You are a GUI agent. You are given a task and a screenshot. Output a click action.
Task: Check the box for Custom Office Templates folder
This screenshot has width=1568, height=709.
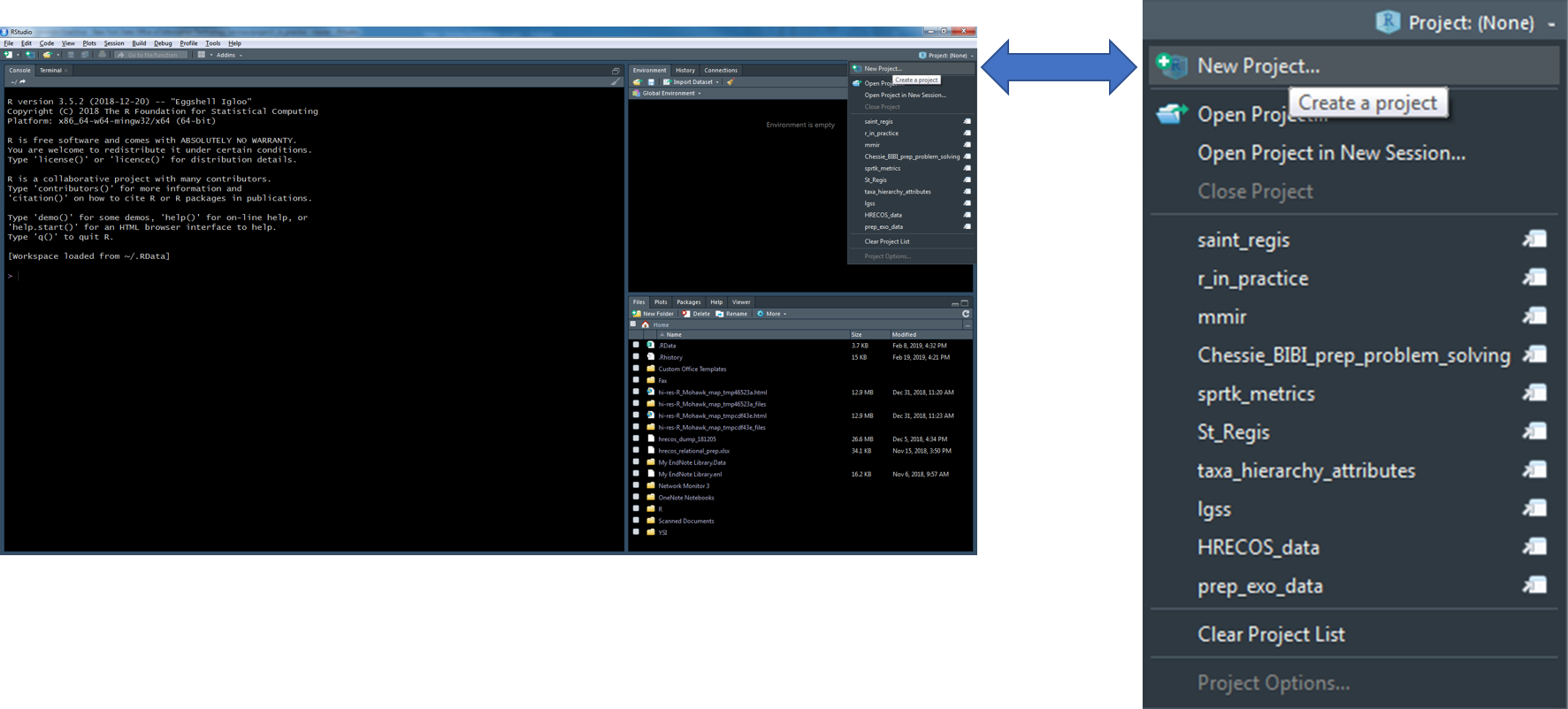[x=636, y=368]
